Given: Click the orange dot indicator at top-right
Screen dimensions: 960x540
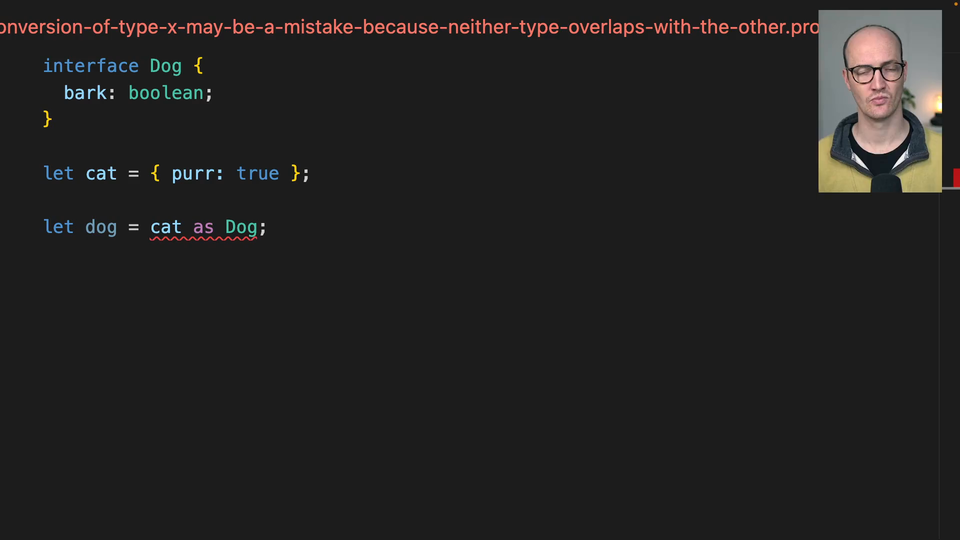Looking at the screenshot, I should 954,3.
